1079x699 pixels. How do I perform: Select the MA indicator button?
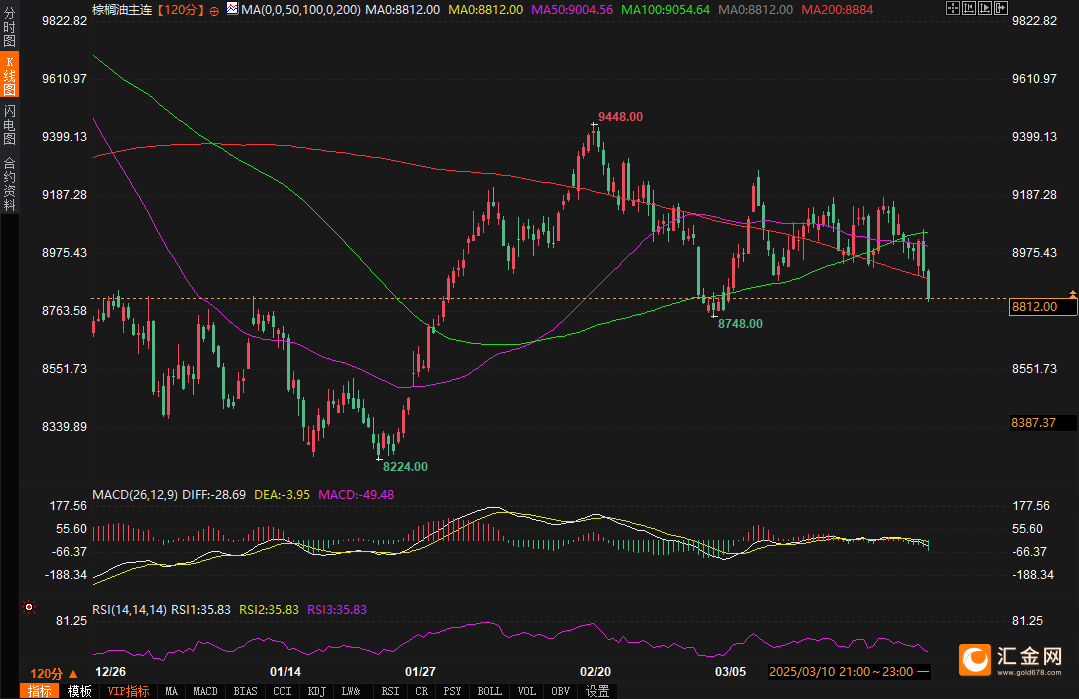(x=171, y=691)
